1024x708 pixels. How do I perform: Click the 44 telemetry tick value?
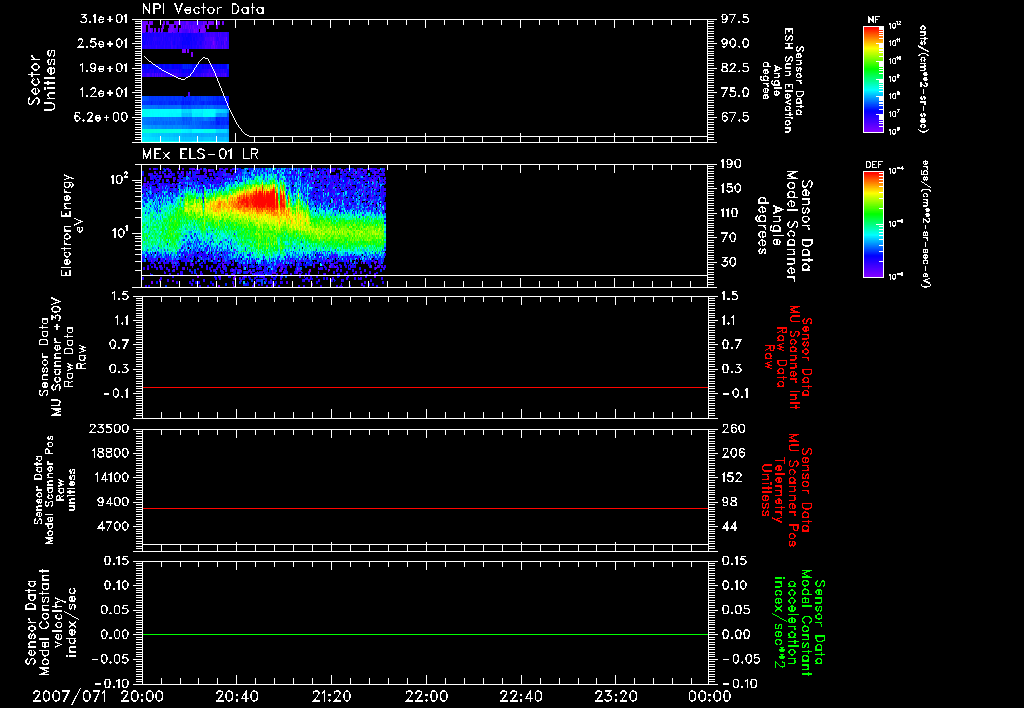coord(729,526)
